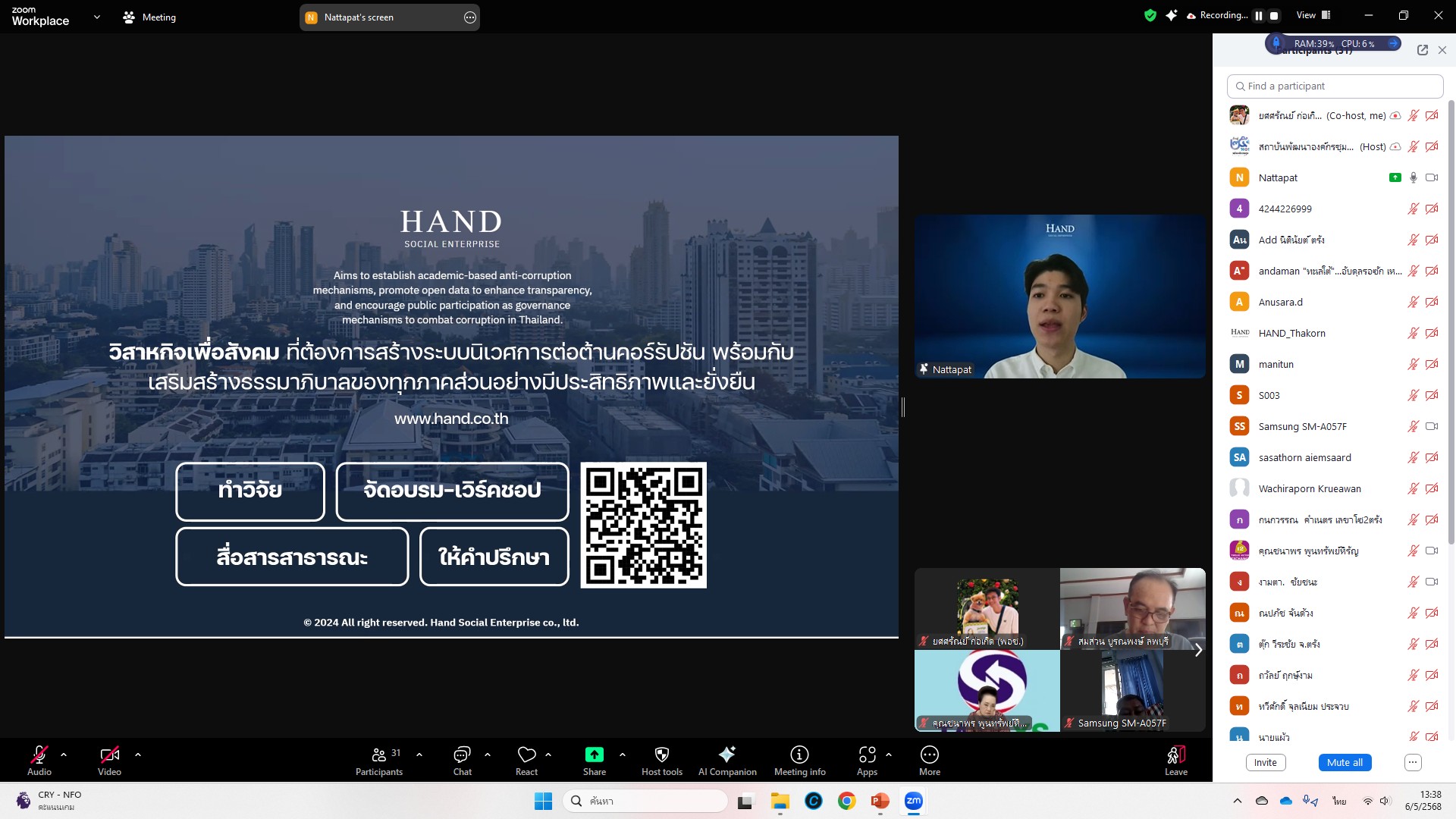Toggle mute icon for participant 4244226999
Image resolution: width=1456 pixels, height=819 pixels.
tap(1414, 209)
